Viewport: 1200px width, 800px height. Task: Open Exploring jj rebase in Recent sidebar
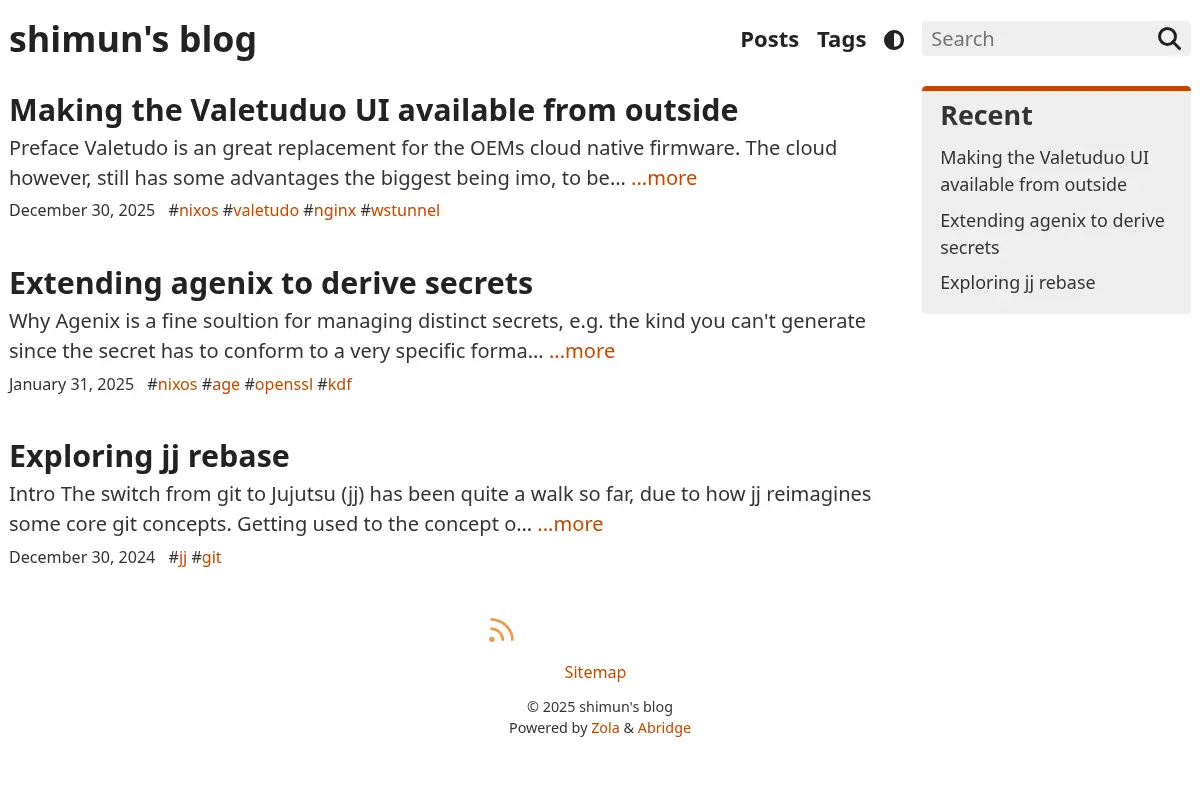pyautogui.click(x=1017, y=282)
